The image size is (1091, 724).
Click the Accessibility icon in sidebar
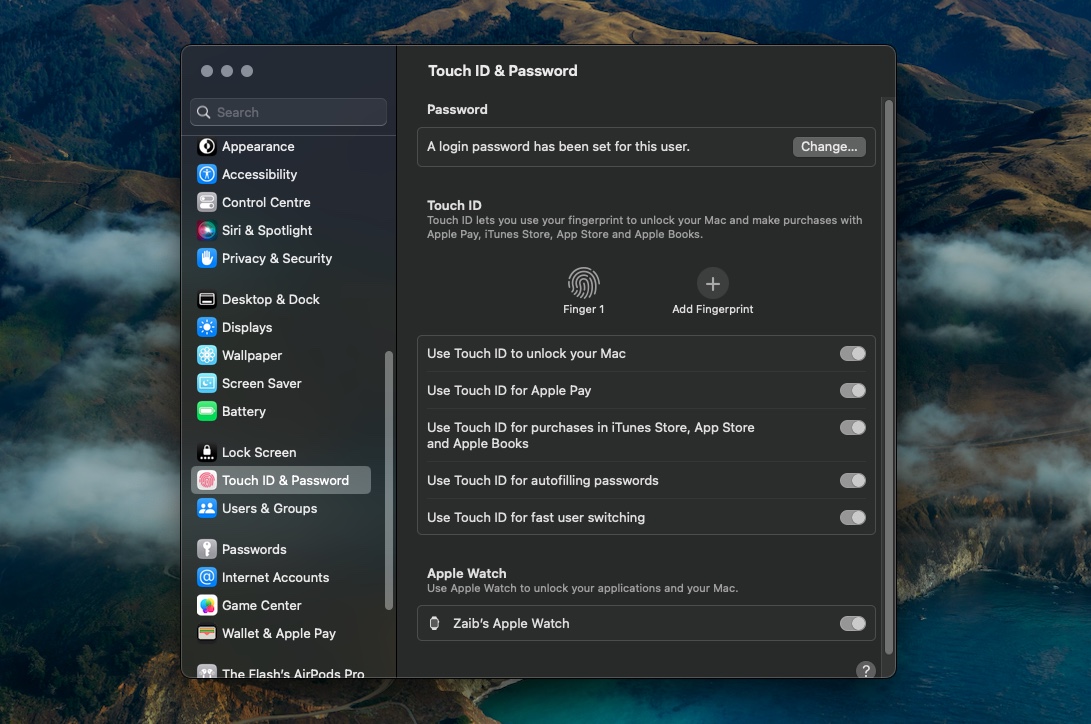[207, 174]
